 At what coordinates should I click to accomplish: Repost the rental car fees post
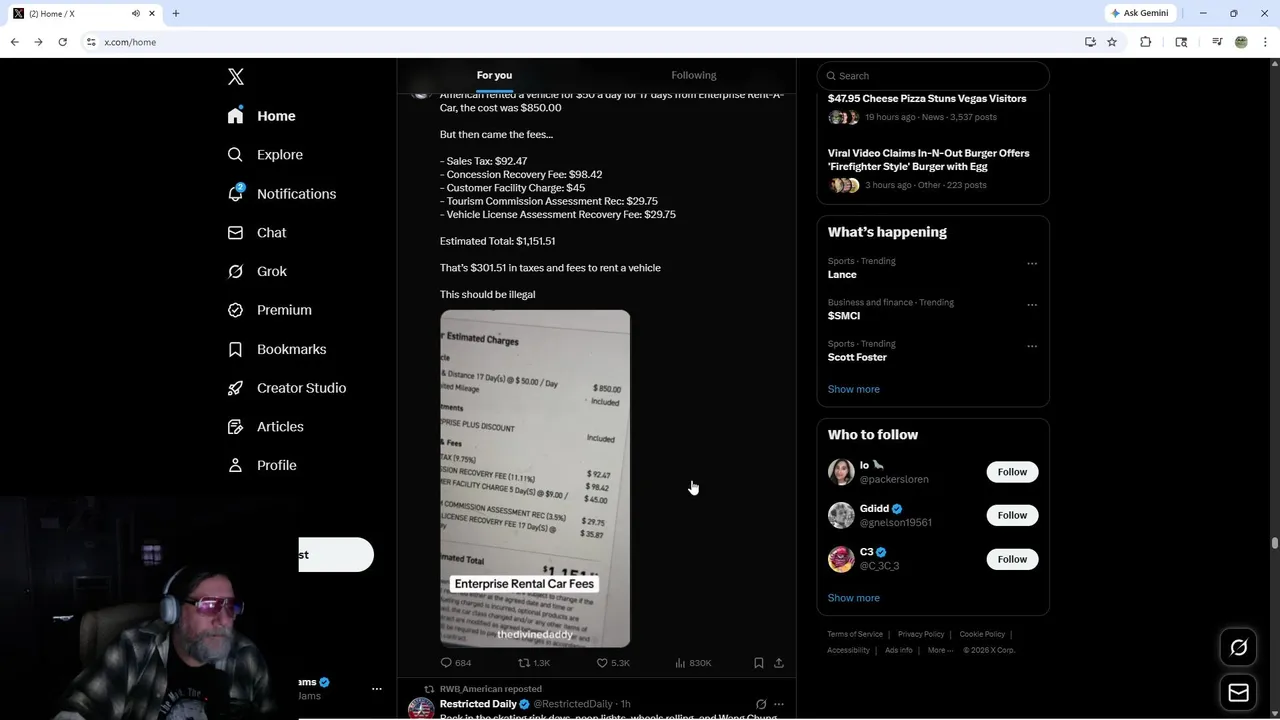[534, 663]
